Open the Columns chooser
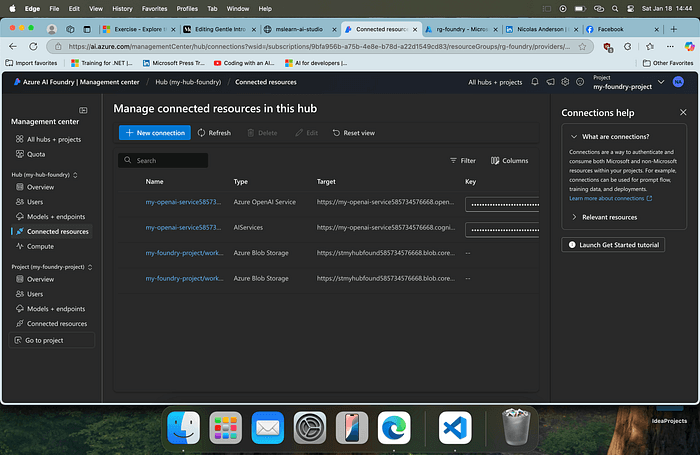Image resolution: width=700 pixels, height=455 pixels. 509,160
